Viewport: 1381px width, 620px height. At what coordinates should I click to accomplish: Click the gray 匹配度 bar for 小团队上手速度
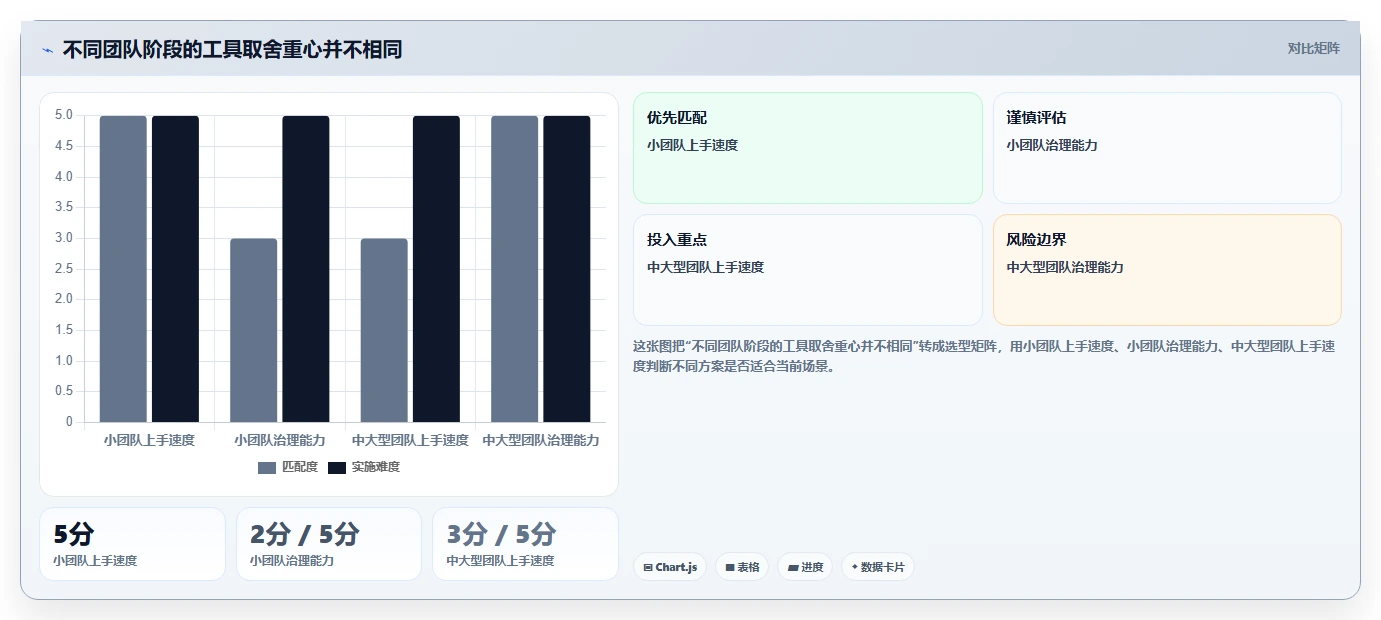pyautogui.click(x=123, y=269)
